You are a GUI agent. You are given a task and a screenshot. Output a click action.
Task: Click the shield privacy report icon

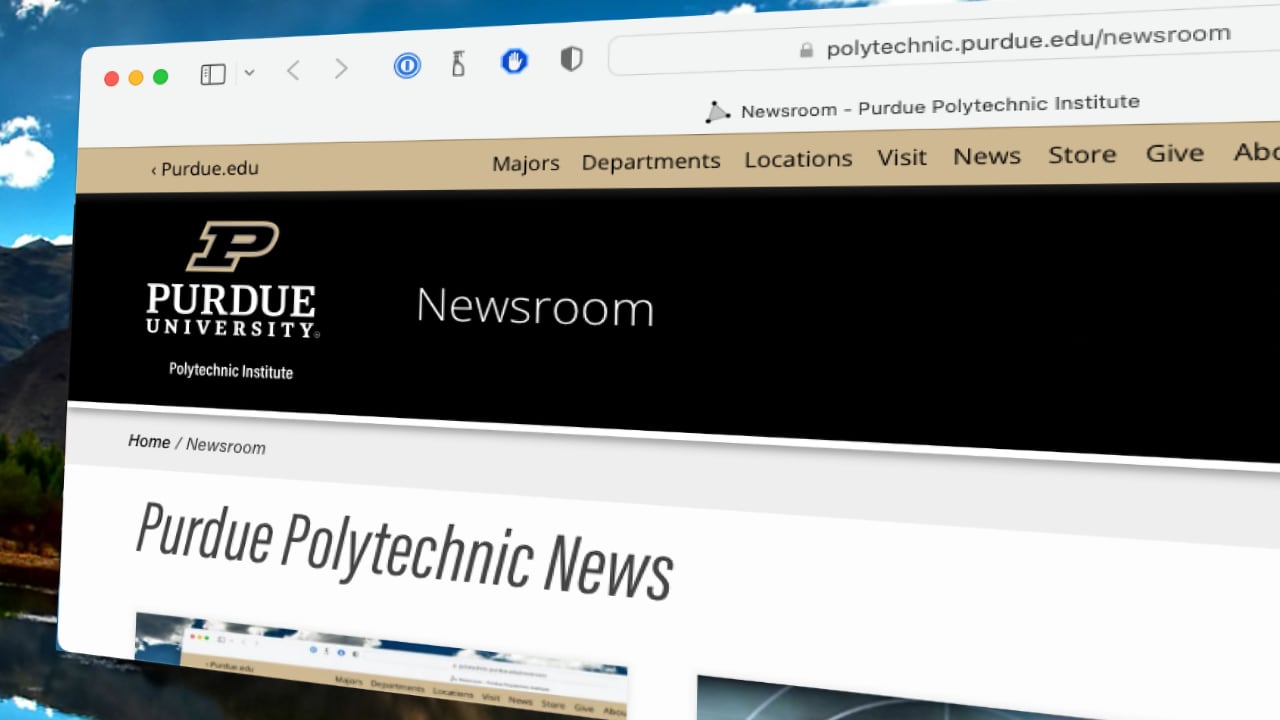tap(571, 59)
